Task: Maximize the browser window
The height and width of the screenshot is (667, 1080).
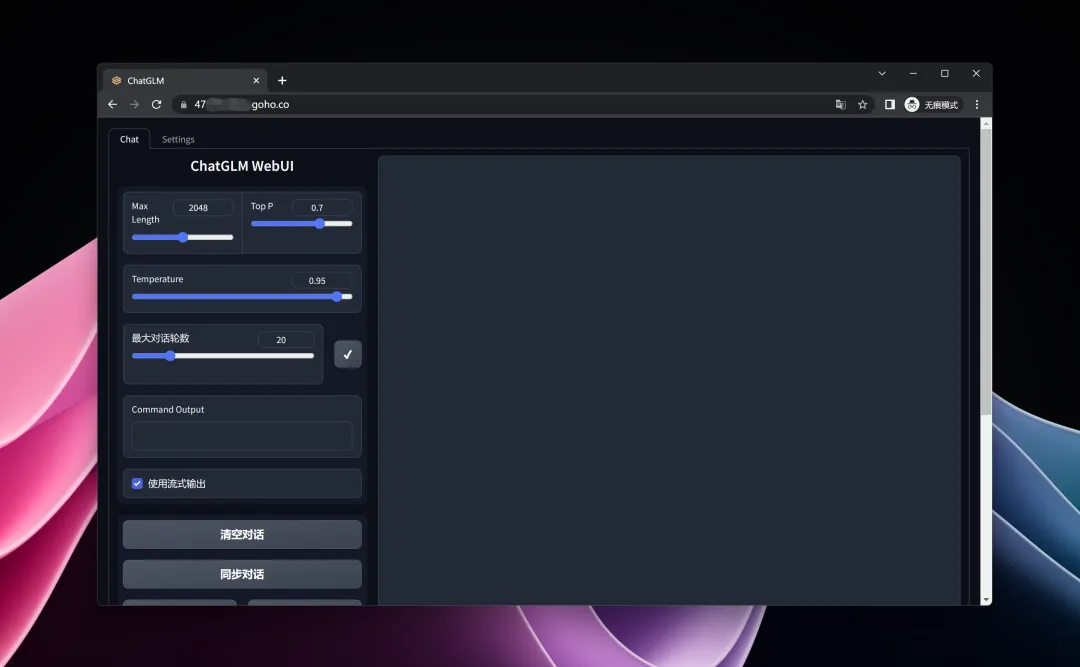Action: click(x=945, y=74)
